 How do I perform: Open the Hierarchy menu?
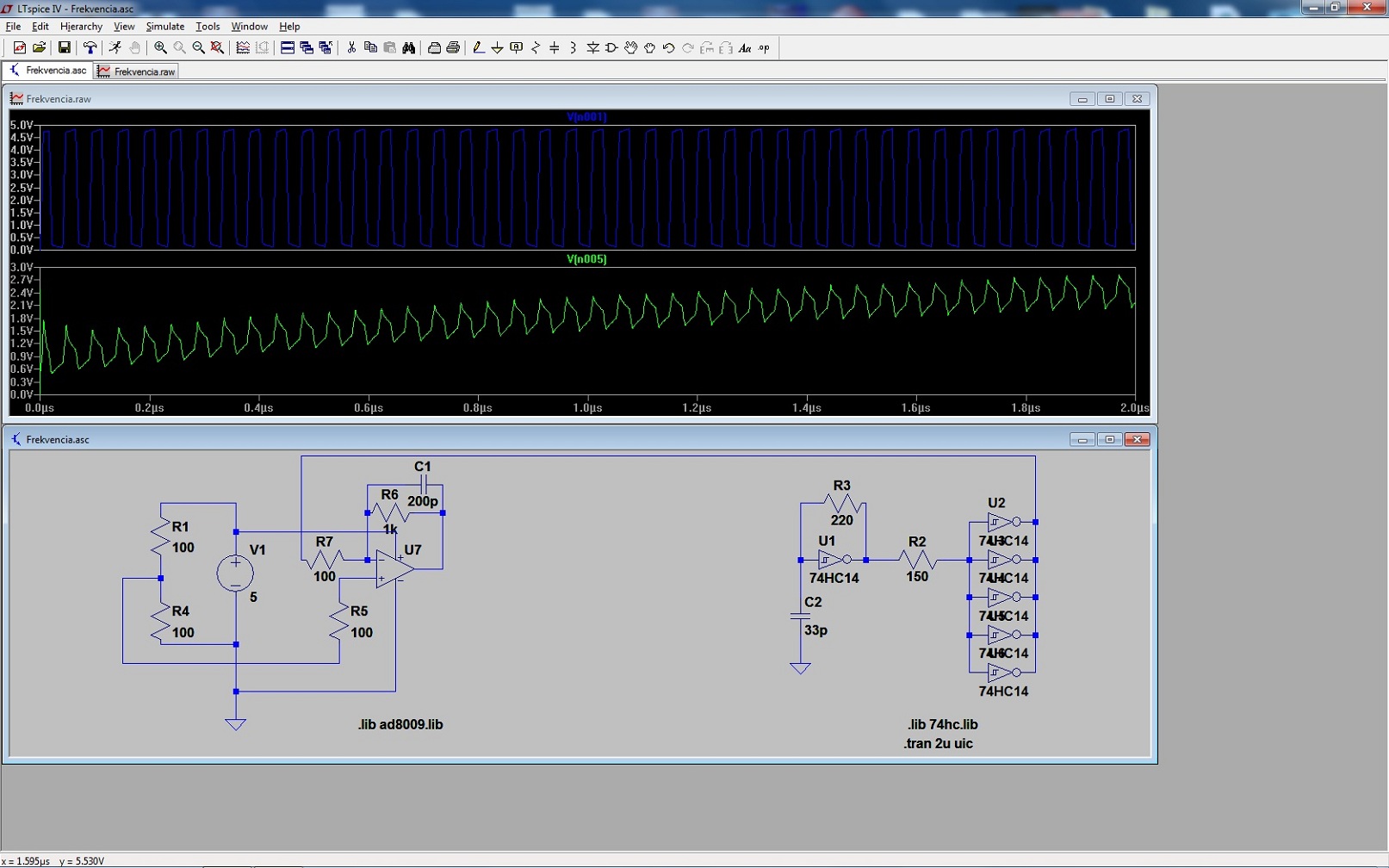tap(81, 27)
